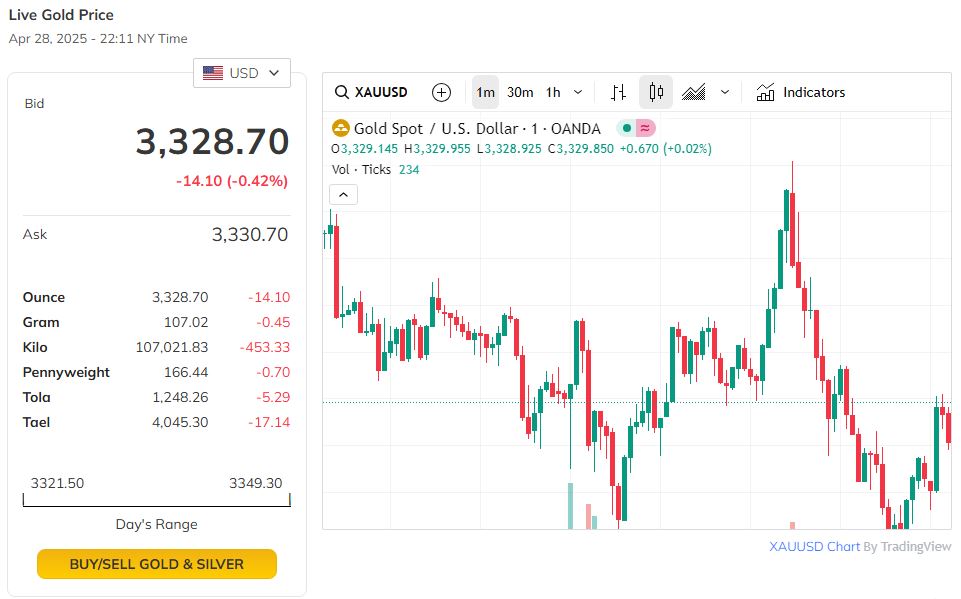
Task: Click the US flag icon
Action: coord(213,73)
